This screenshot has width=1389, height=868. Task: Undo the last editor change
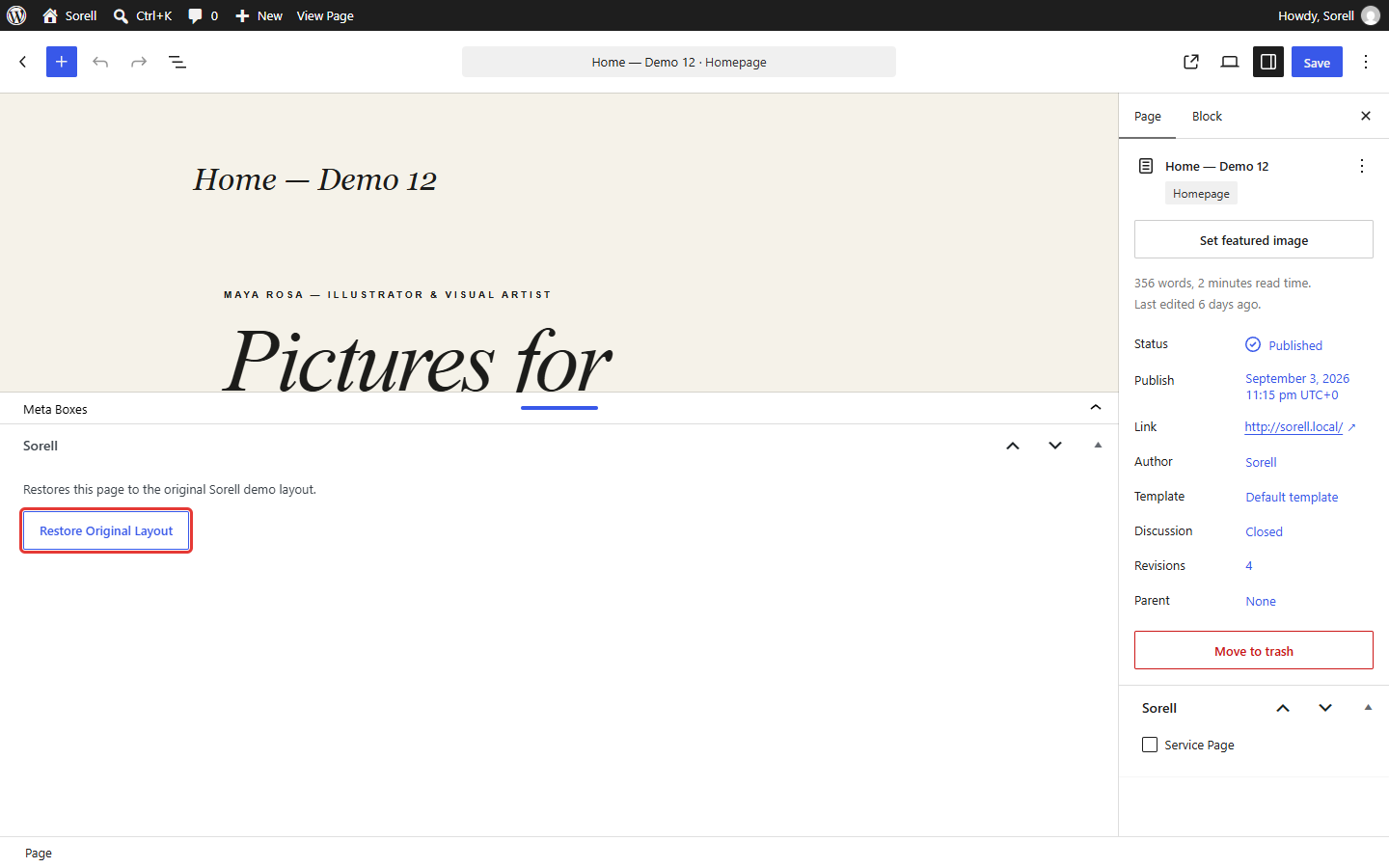(100, 62)
